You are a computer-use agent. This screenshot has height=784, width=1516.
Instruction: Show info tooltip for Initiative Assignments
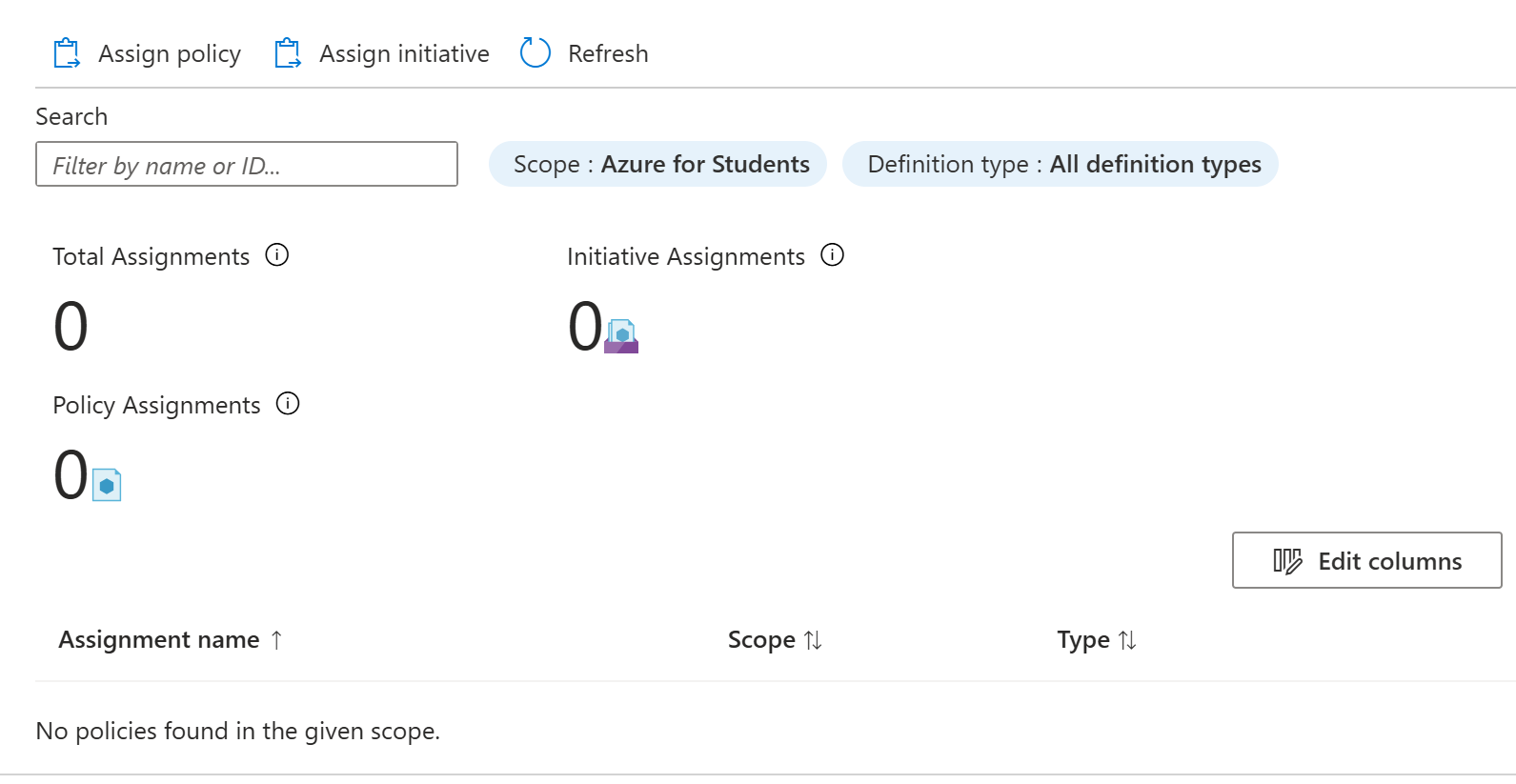tap(833, 255)
